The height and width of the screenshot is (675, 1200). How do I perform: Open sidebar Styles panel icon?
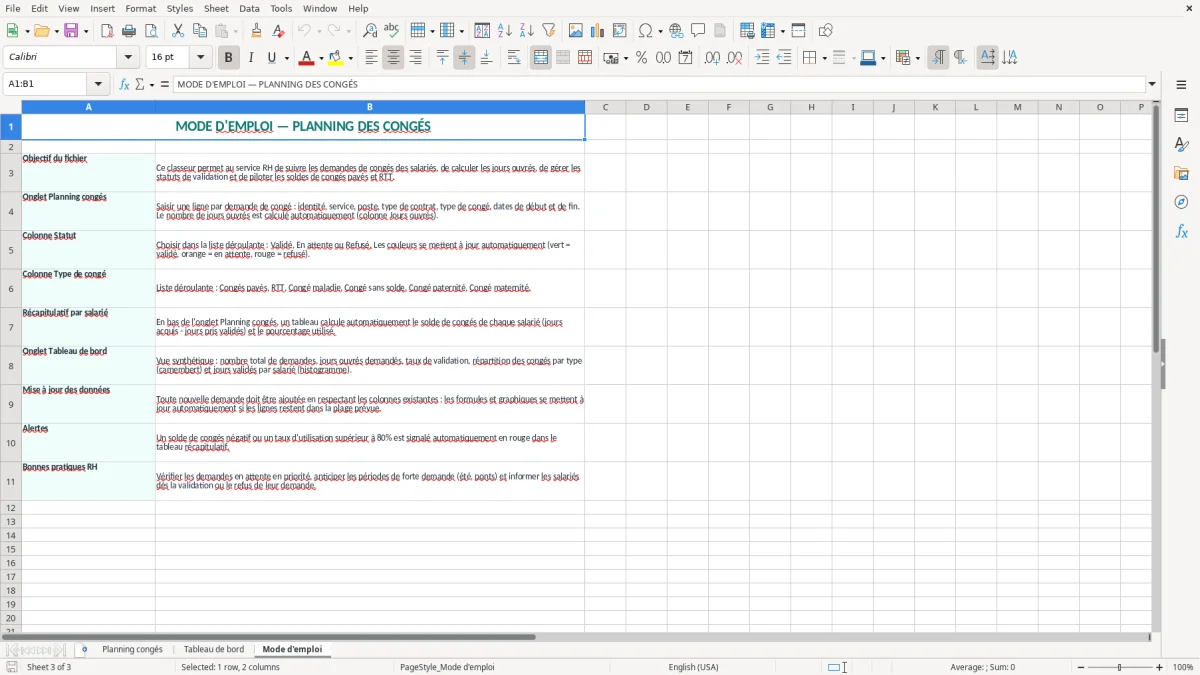point(1181,144)
